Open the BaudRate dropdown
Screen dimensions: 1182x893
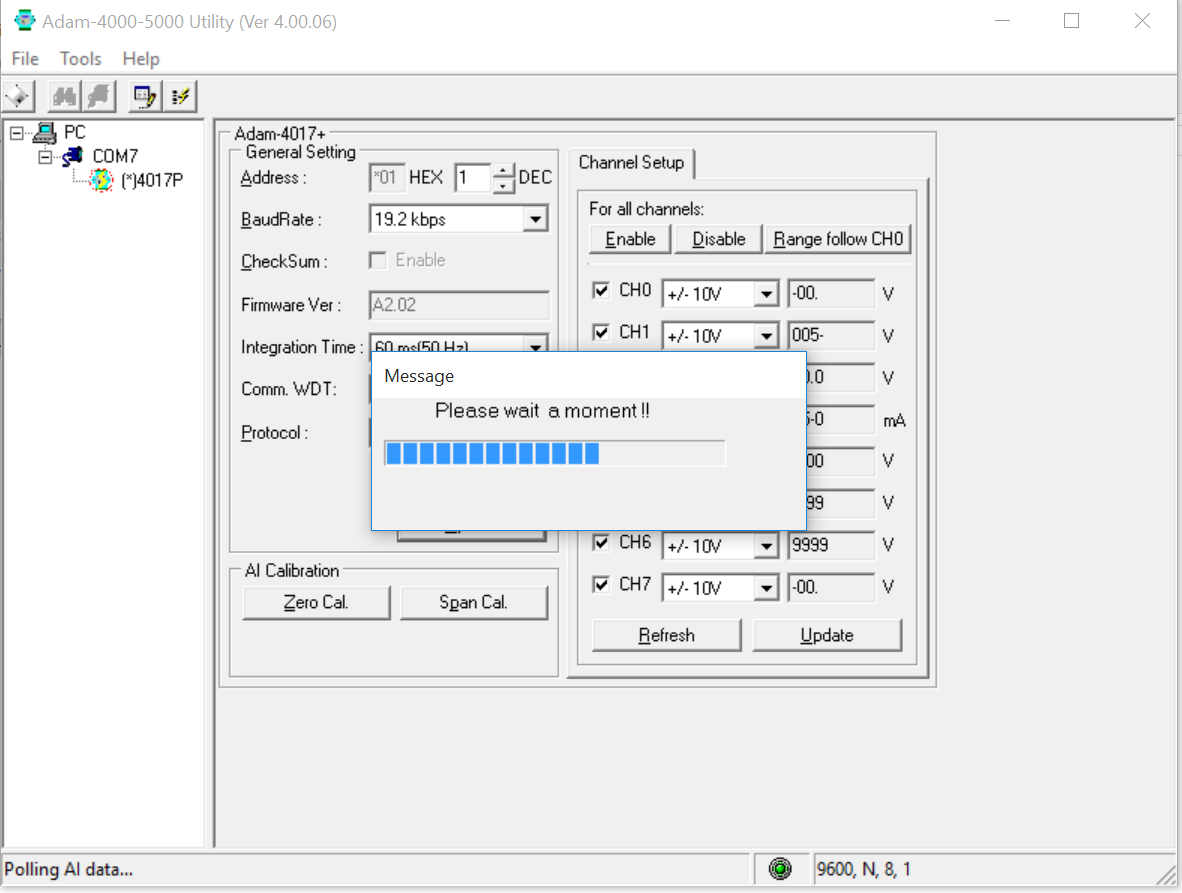[x=535, y=219]
